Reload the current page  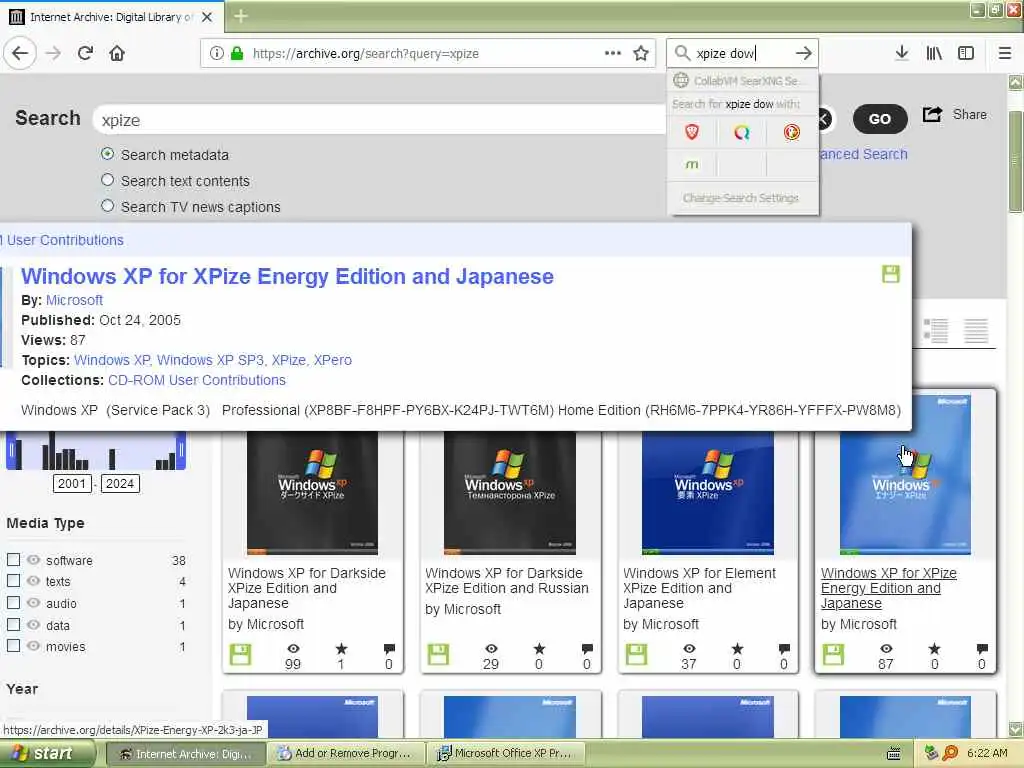pos(86,54)
